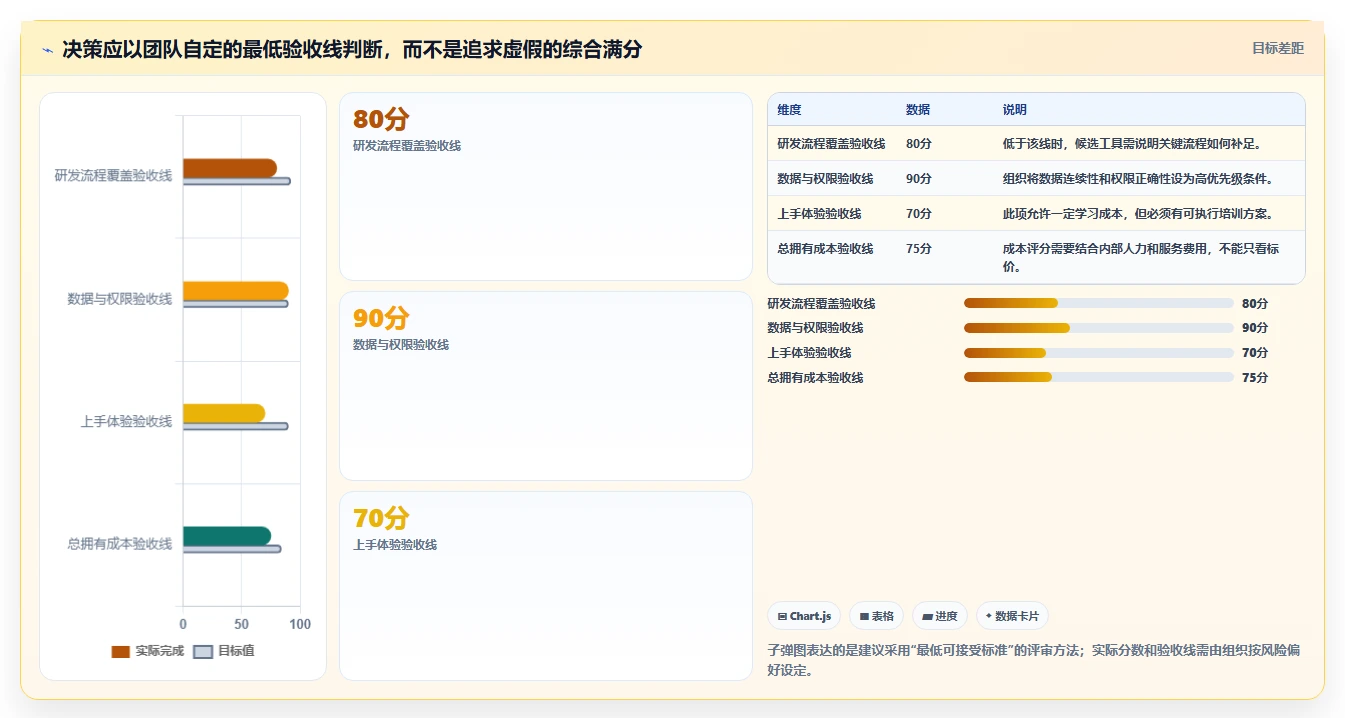Click the icon before the slide title

pyautogui.click(x=47, y=50)
